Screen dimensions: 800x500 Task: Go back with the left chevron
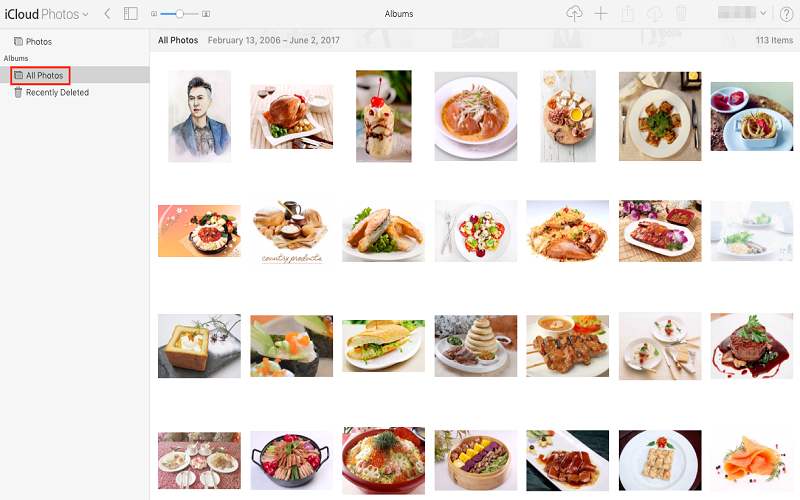[x=107, y=14]
